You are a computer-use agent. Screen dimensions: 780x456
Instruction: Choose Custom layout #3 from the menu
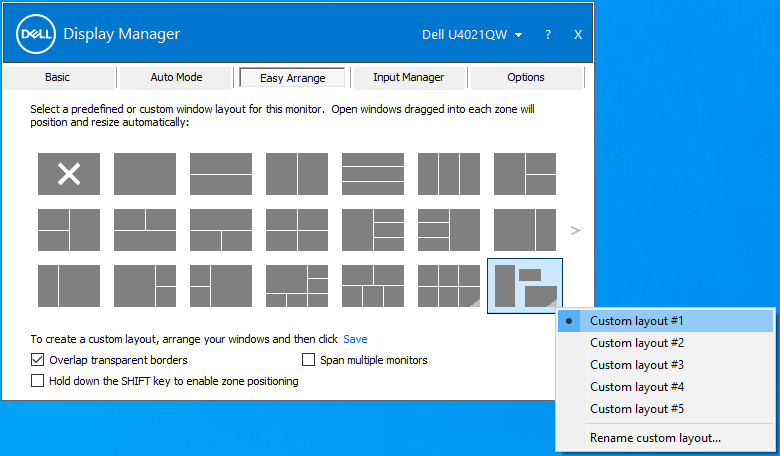pyautogui.click(x=636, y=365)
